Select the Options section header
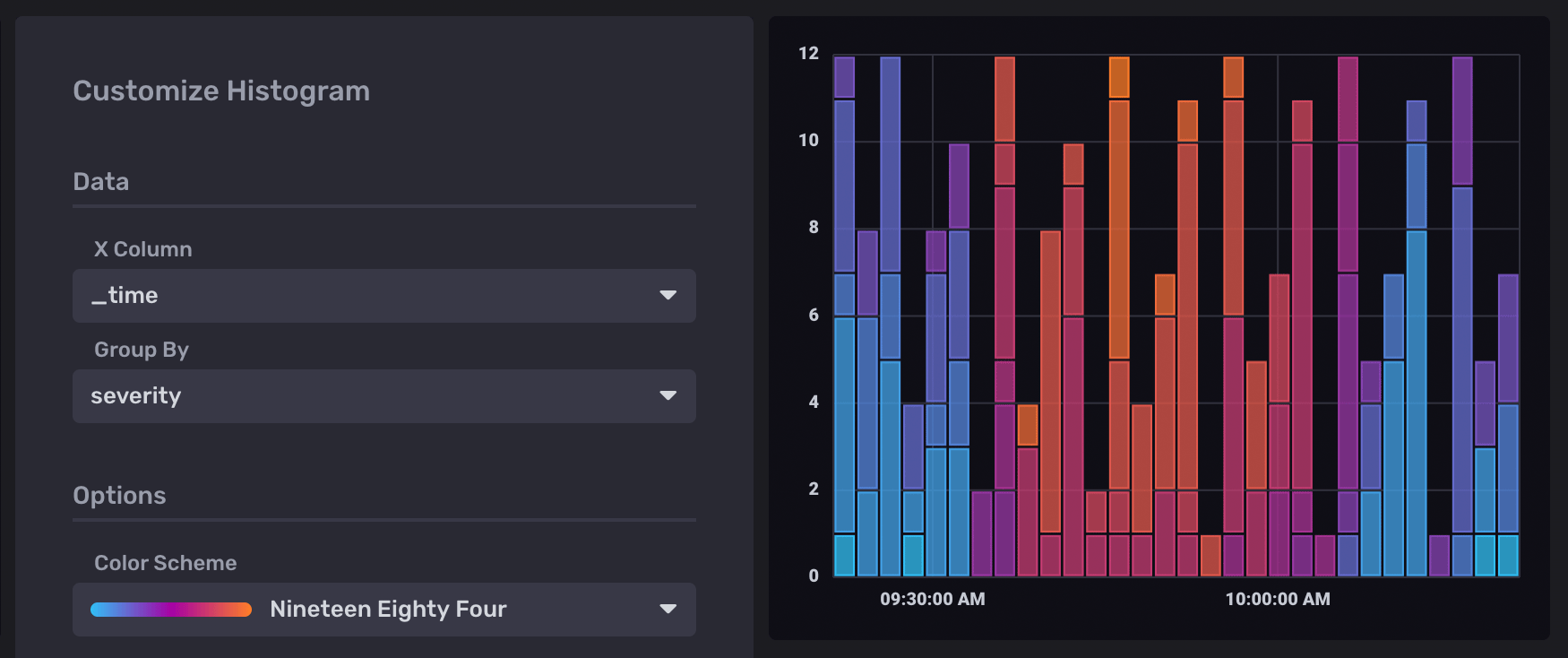The height and width of the screenshot is (658, 1568). 119,496
